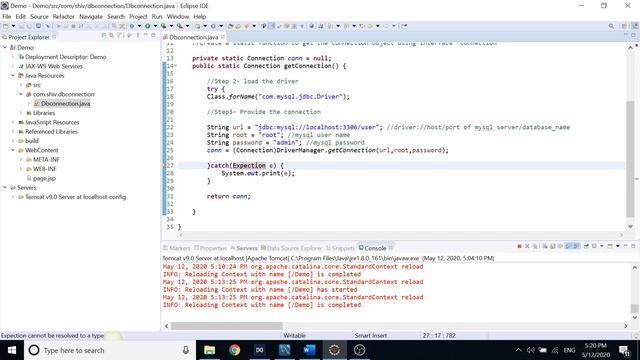Open the Window menu
This screenshot has width=640, height=360.
(178, 16)
